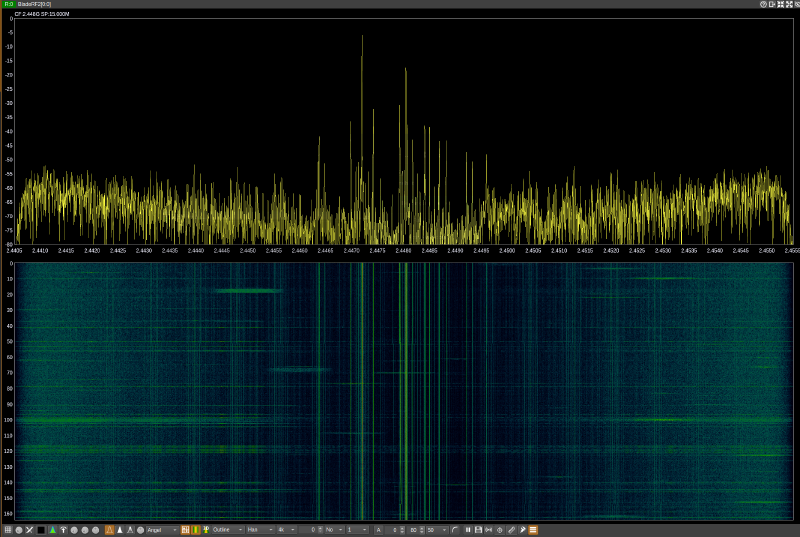Screen dimensions: 800x537
Task: Click the clock timer icon in toolbar
Action: pos(499,529)
